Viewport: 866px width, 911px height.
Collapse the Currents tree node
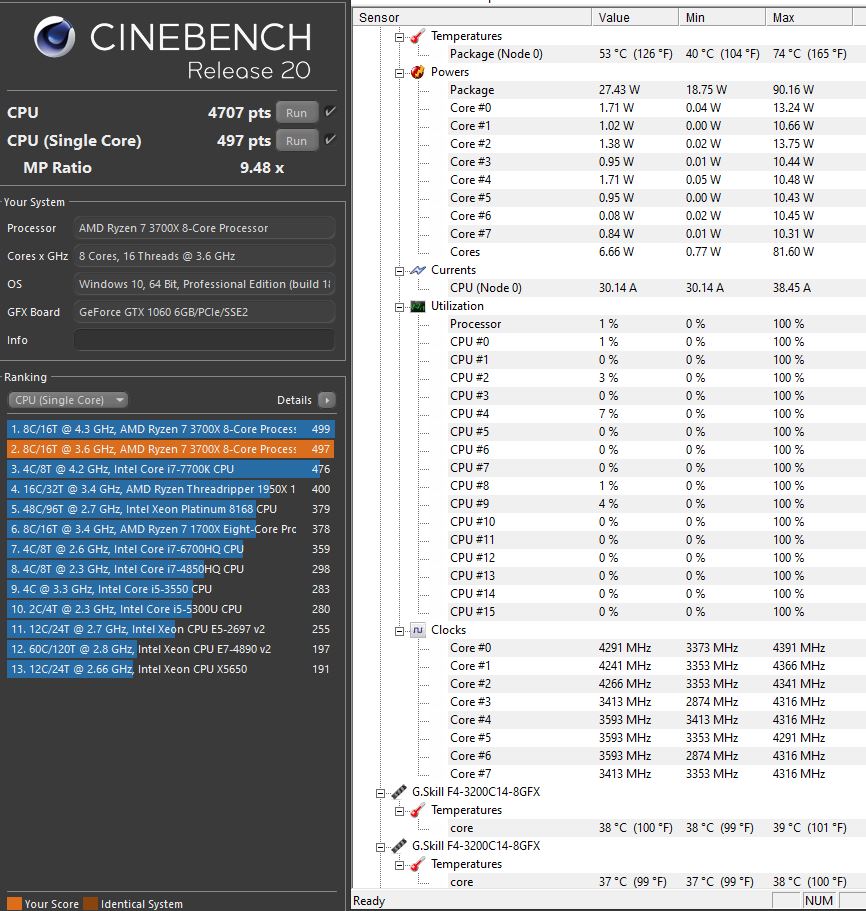pos(399,271)
